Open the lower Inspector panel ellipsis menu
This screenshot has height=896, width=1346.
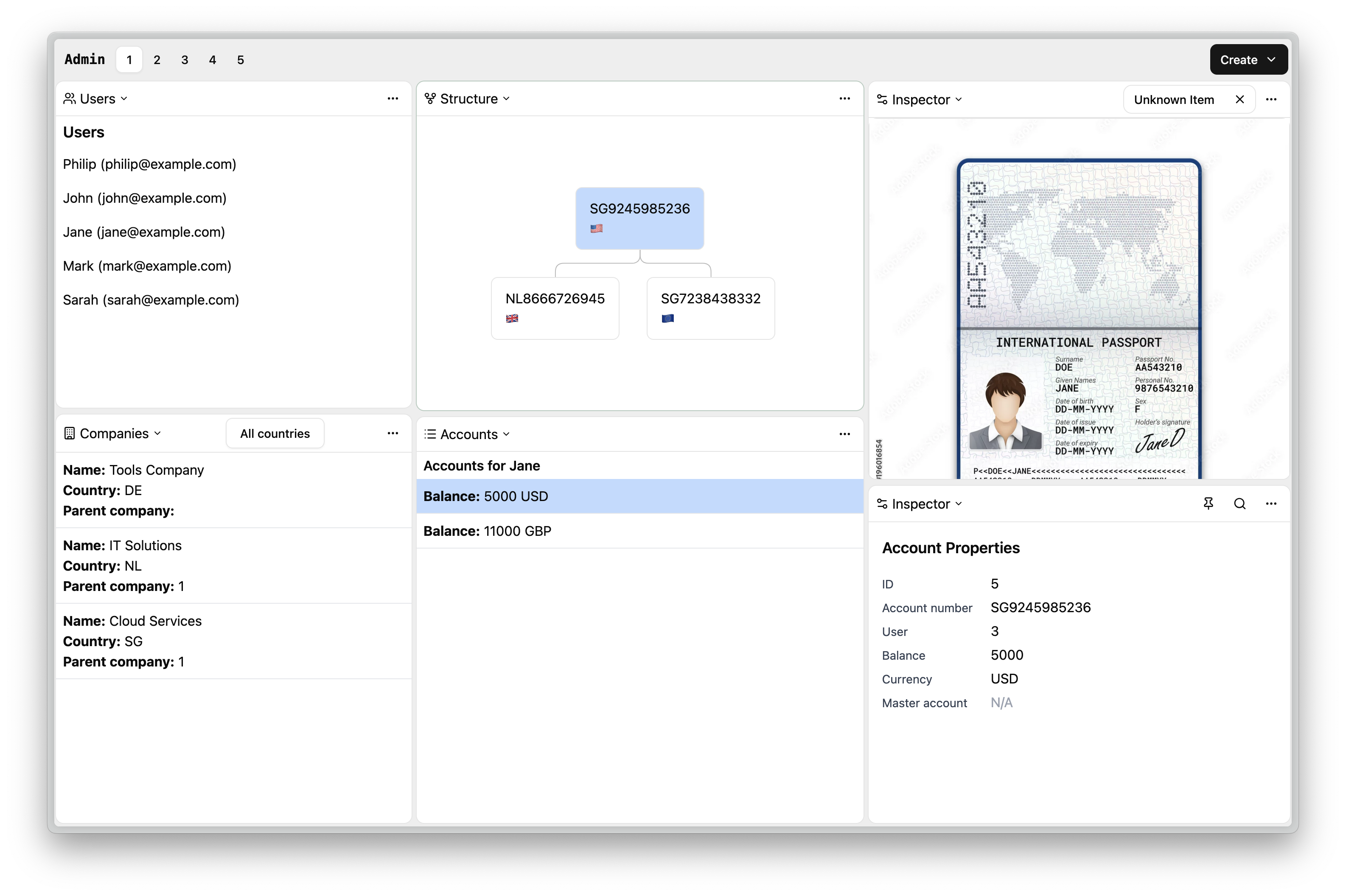pyautogui.click(x=1270, y=504)
